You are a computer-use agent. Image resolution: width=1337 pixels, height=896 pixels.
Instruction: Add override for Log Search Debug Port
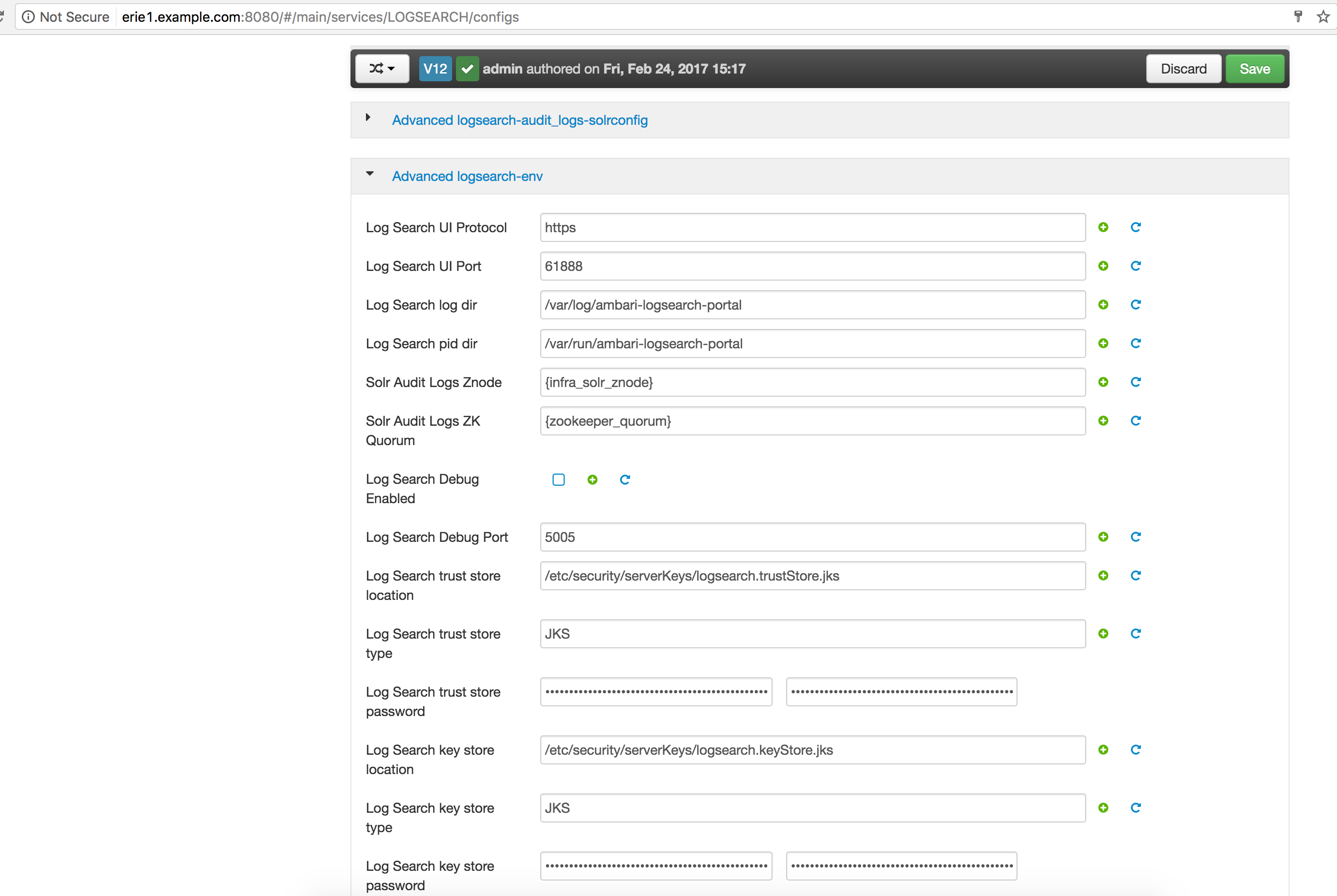click(x=1103, y=537)
